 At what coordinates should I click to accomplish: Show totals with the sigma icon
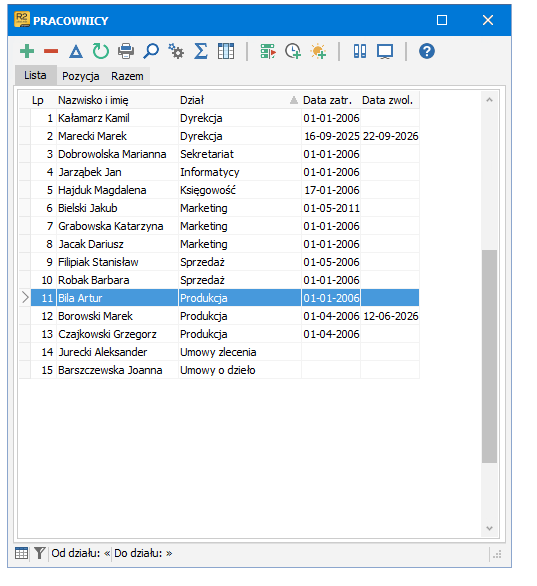pyautogui.click(x=201, y=51)
